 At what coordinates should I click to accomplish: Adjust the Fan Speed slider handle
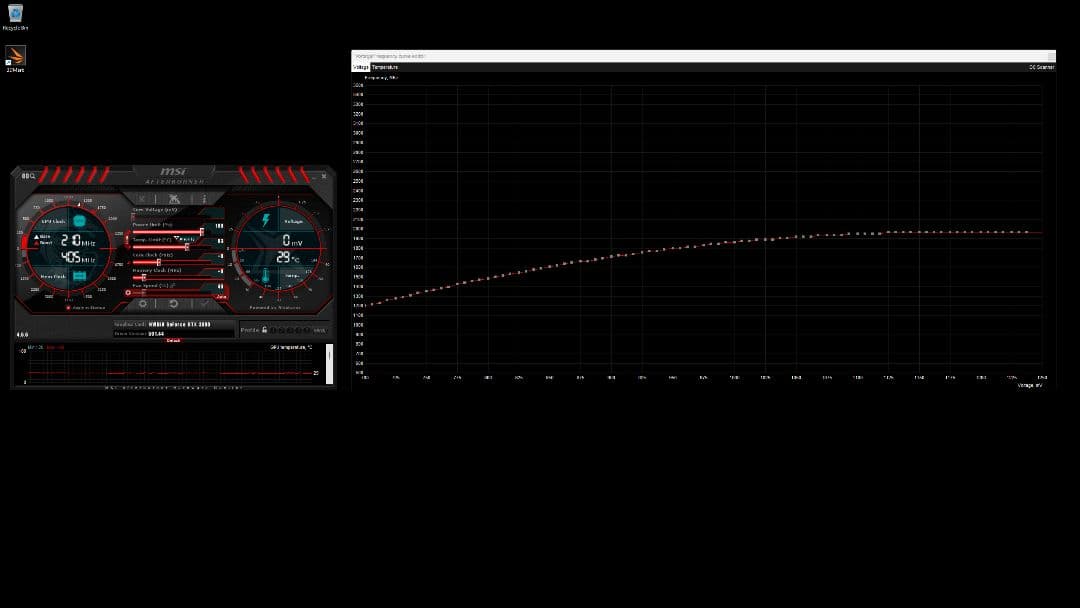click(x=128, y=293)
